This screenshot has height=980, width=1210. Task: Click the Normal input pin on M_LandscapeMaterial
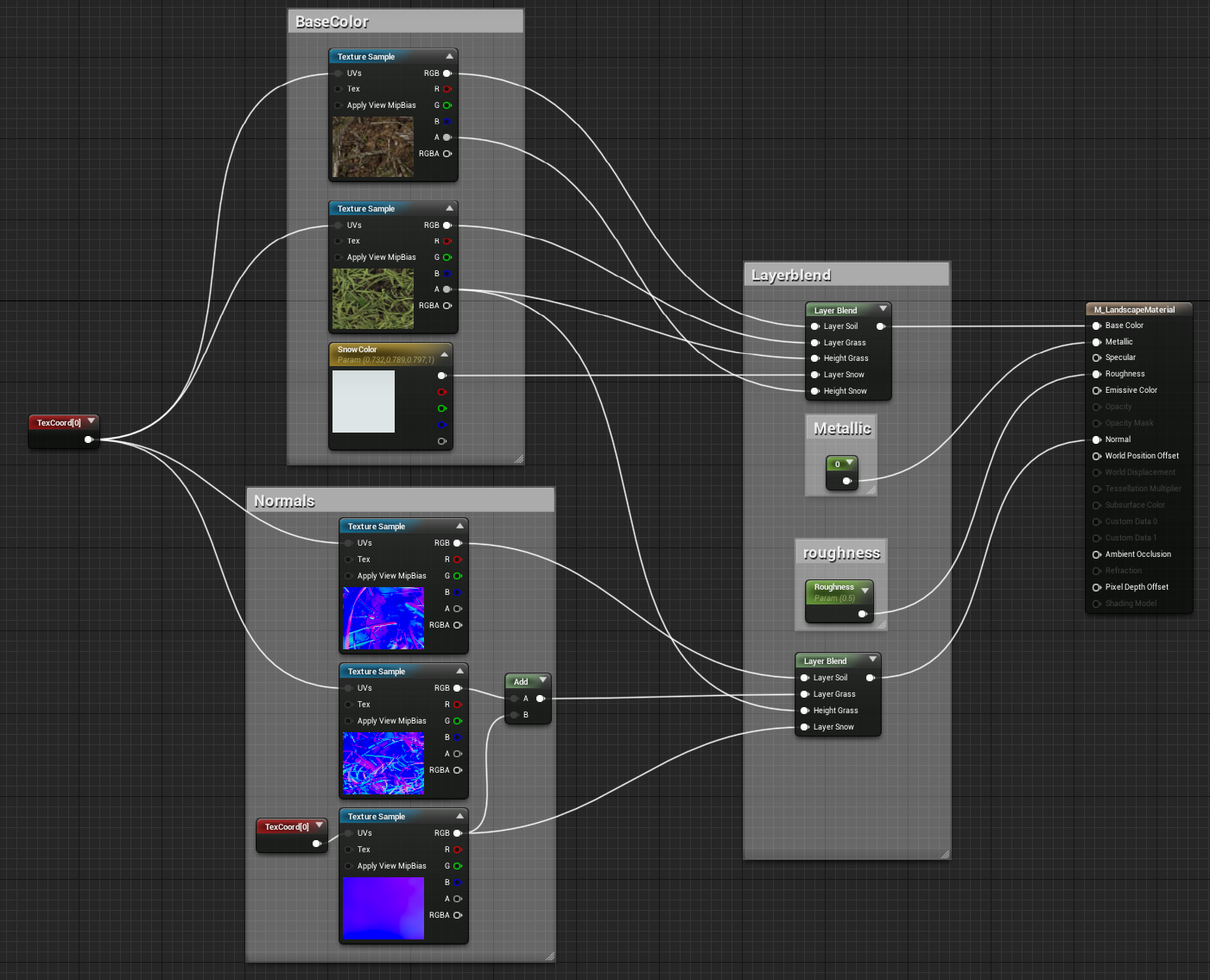pos(1097,439)
